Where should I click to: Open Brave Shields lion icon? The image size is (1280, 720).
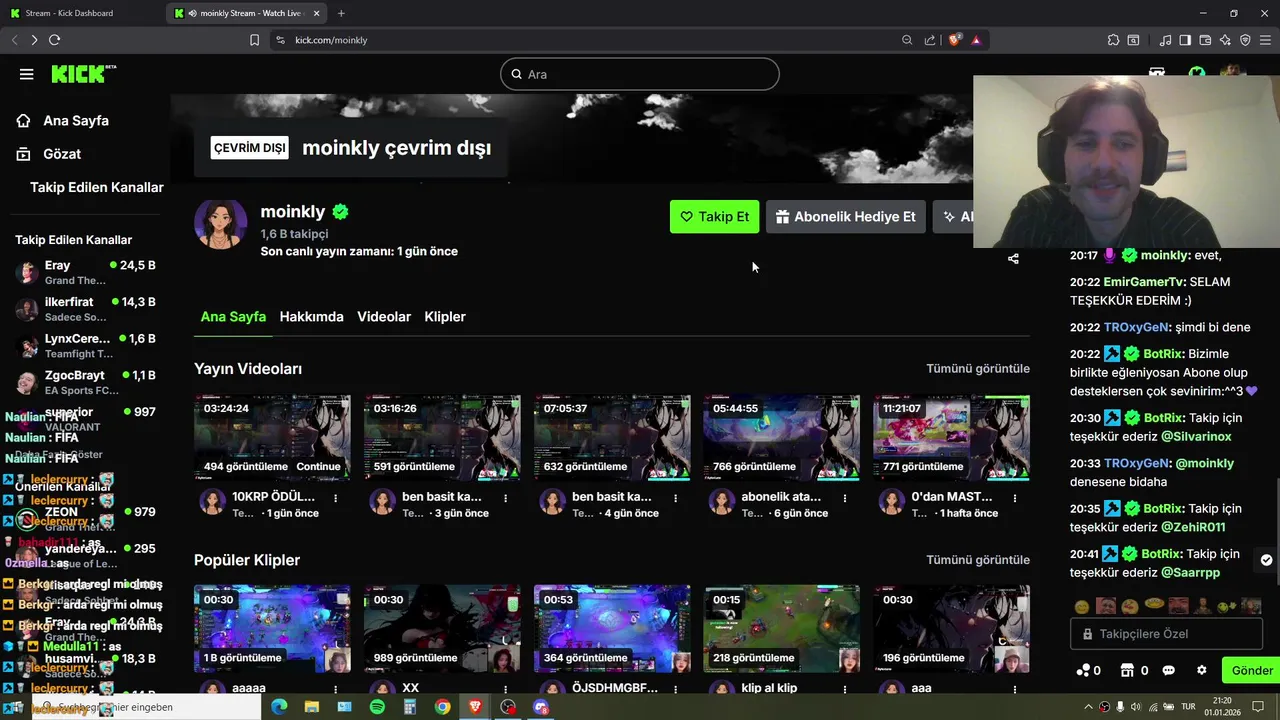(954, 40)
